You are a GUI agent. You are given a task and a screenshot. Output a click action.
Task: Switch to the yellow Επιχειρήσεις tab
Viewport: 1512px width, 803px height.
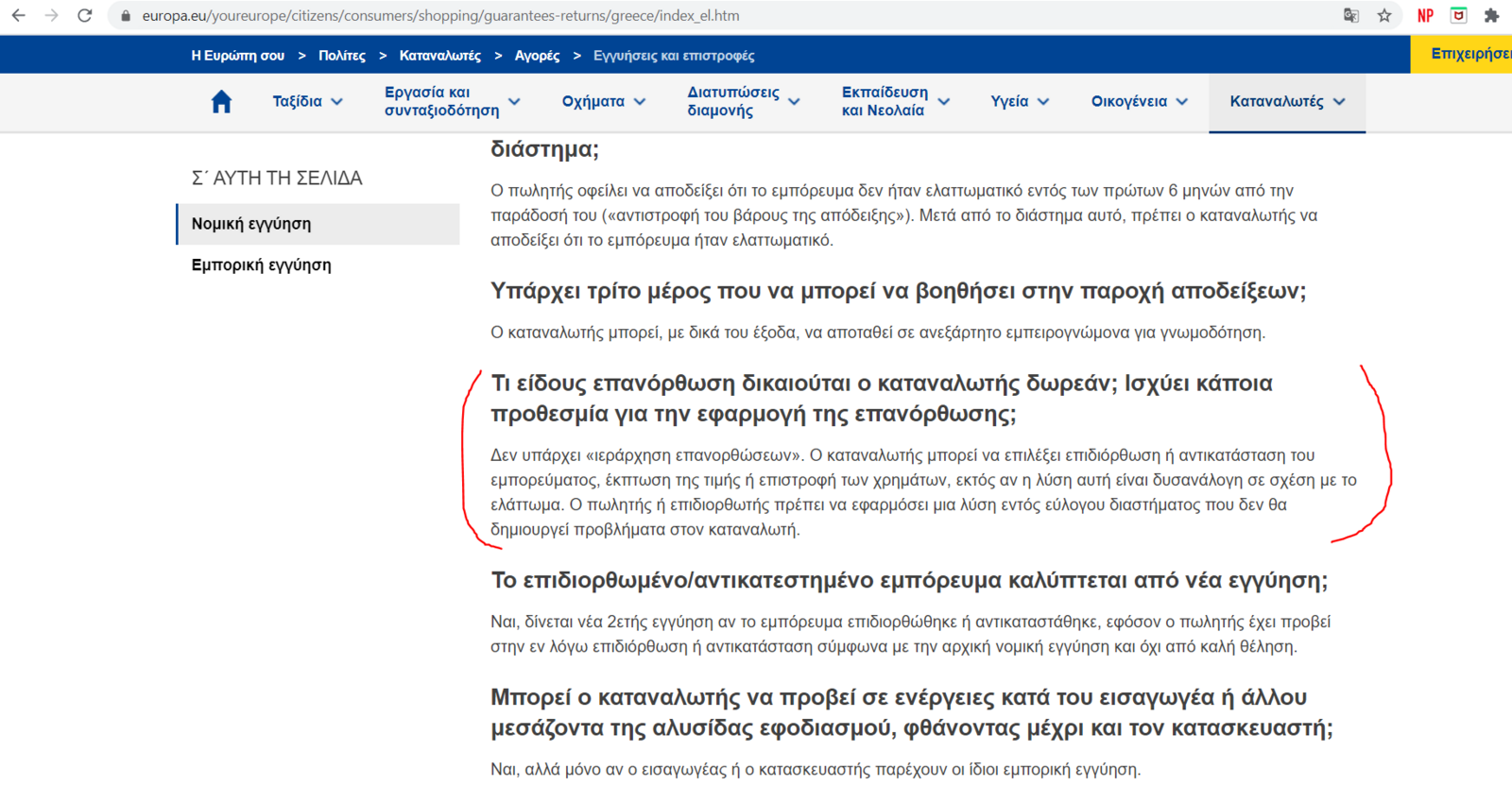tap(1462, 54)
